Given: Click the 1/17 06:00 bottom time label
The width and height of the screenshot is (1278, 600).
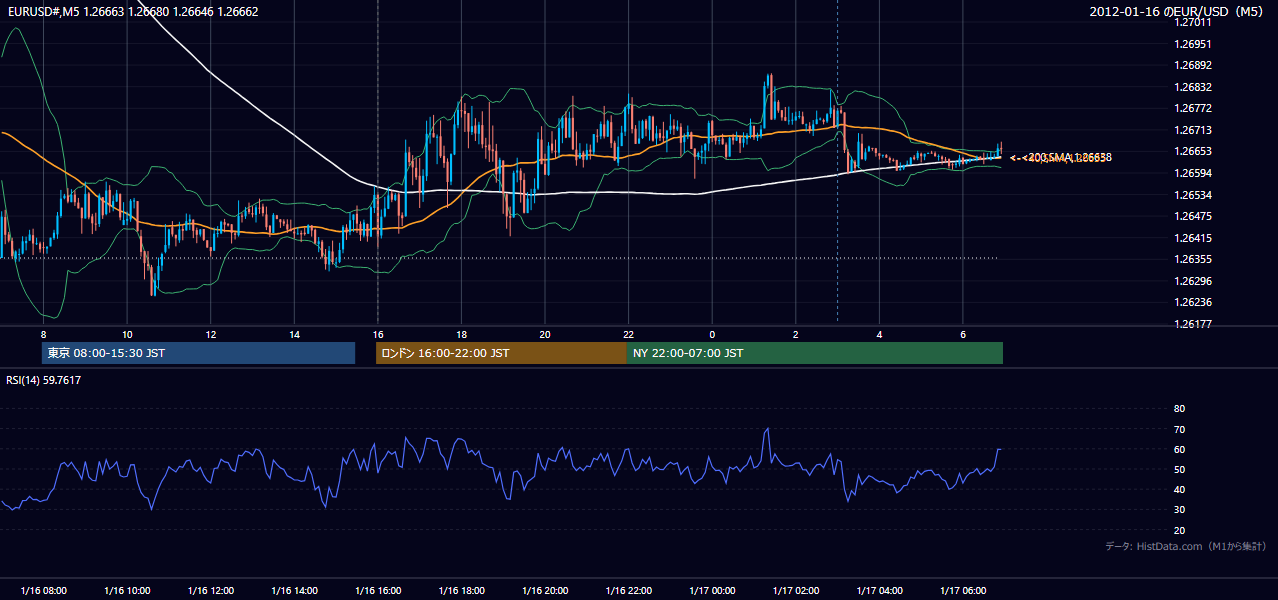Looking at the screenshot, I should tap(963, 591).
